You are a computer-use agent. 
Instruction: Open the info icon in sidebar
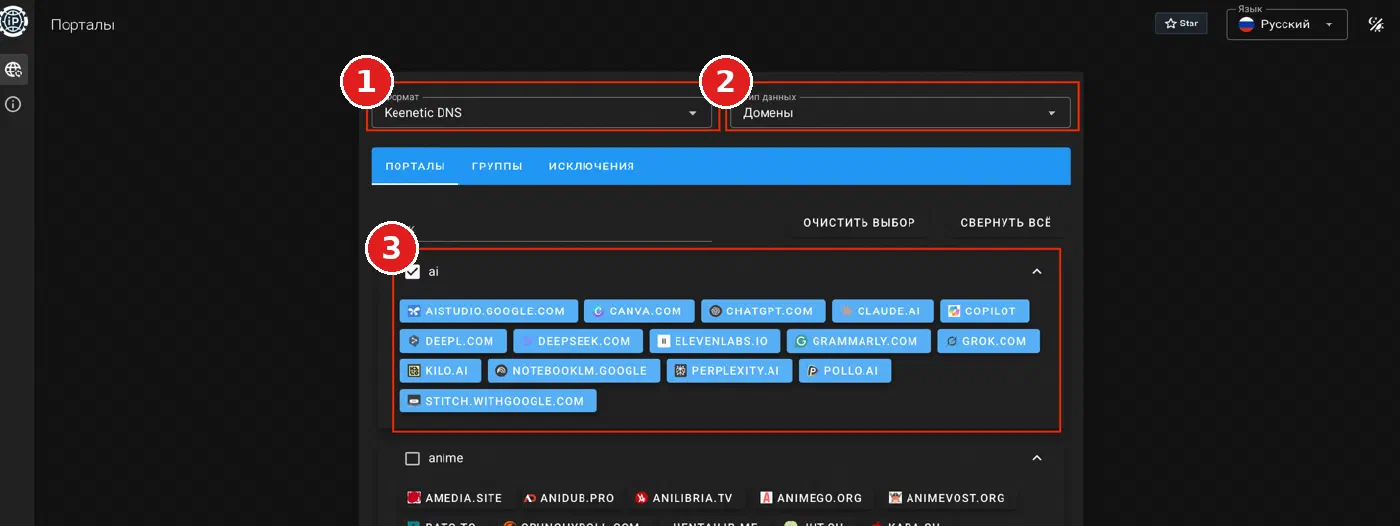[x=14, y=104]
